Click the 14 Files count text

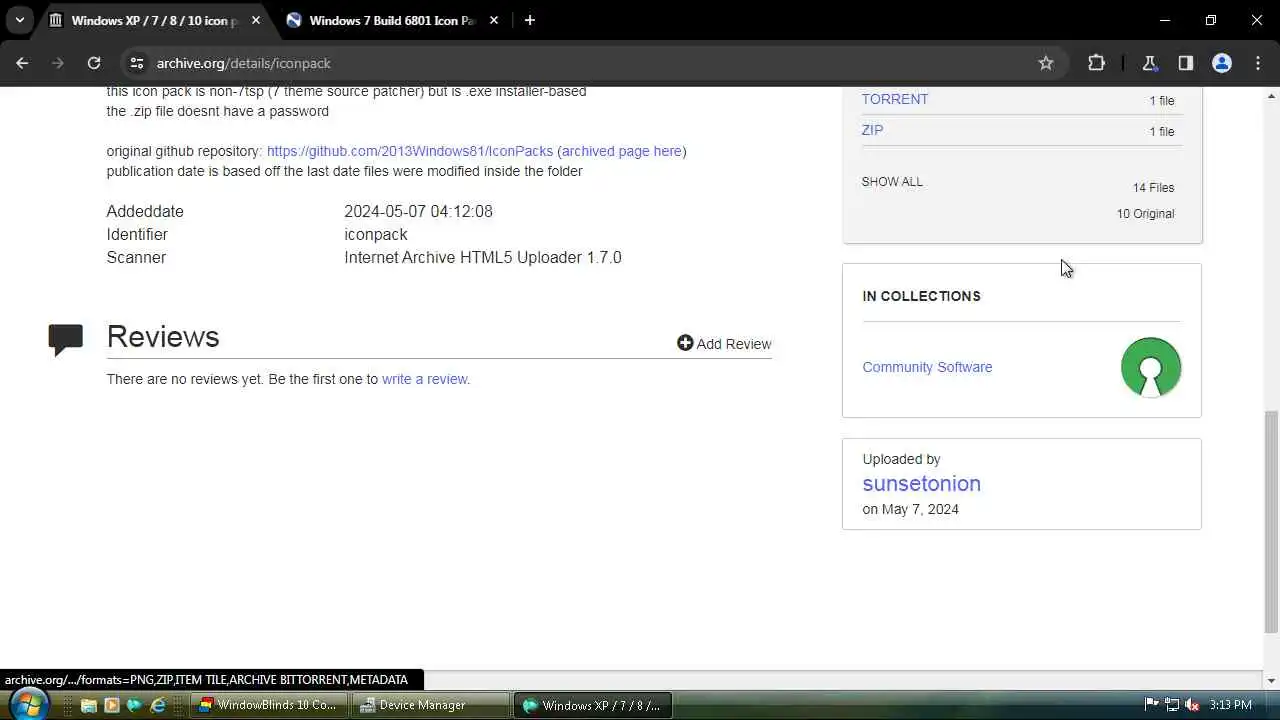click(x=1153, y=188)
